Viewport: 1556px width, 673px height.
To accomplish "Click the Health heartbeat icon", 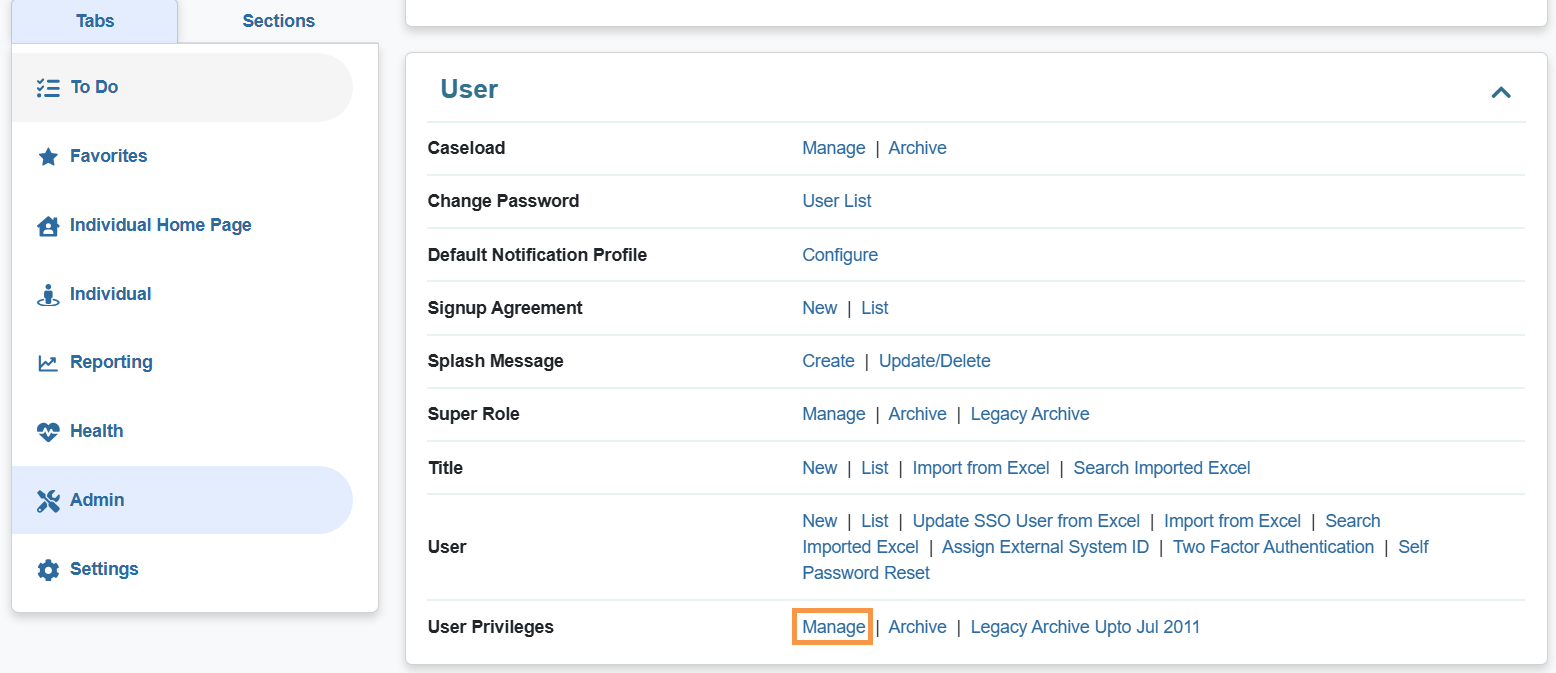I will pos(48,432).
